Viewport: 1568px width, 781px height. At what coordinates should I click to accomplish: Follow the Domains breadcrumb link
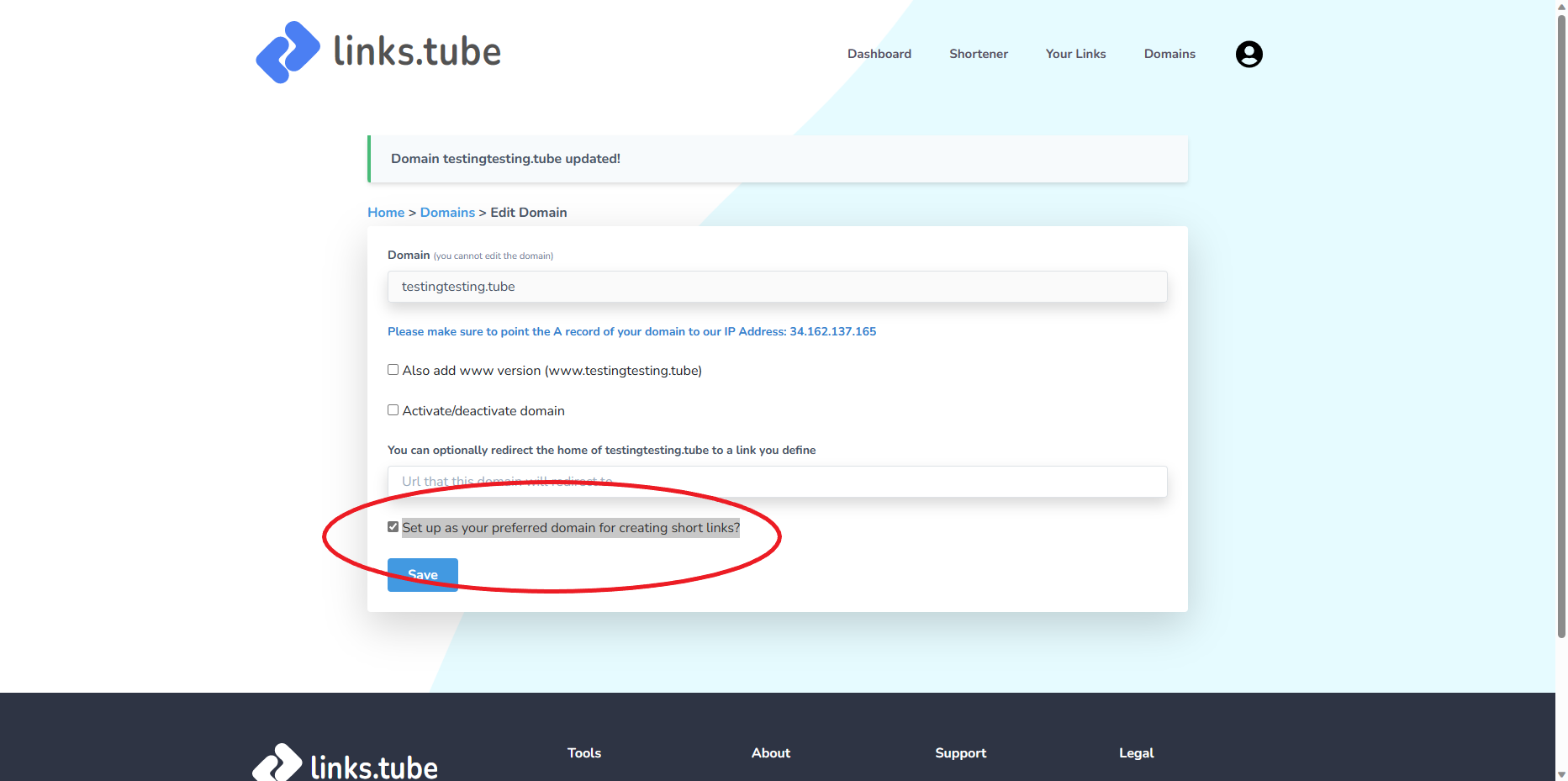click(447, 213)
